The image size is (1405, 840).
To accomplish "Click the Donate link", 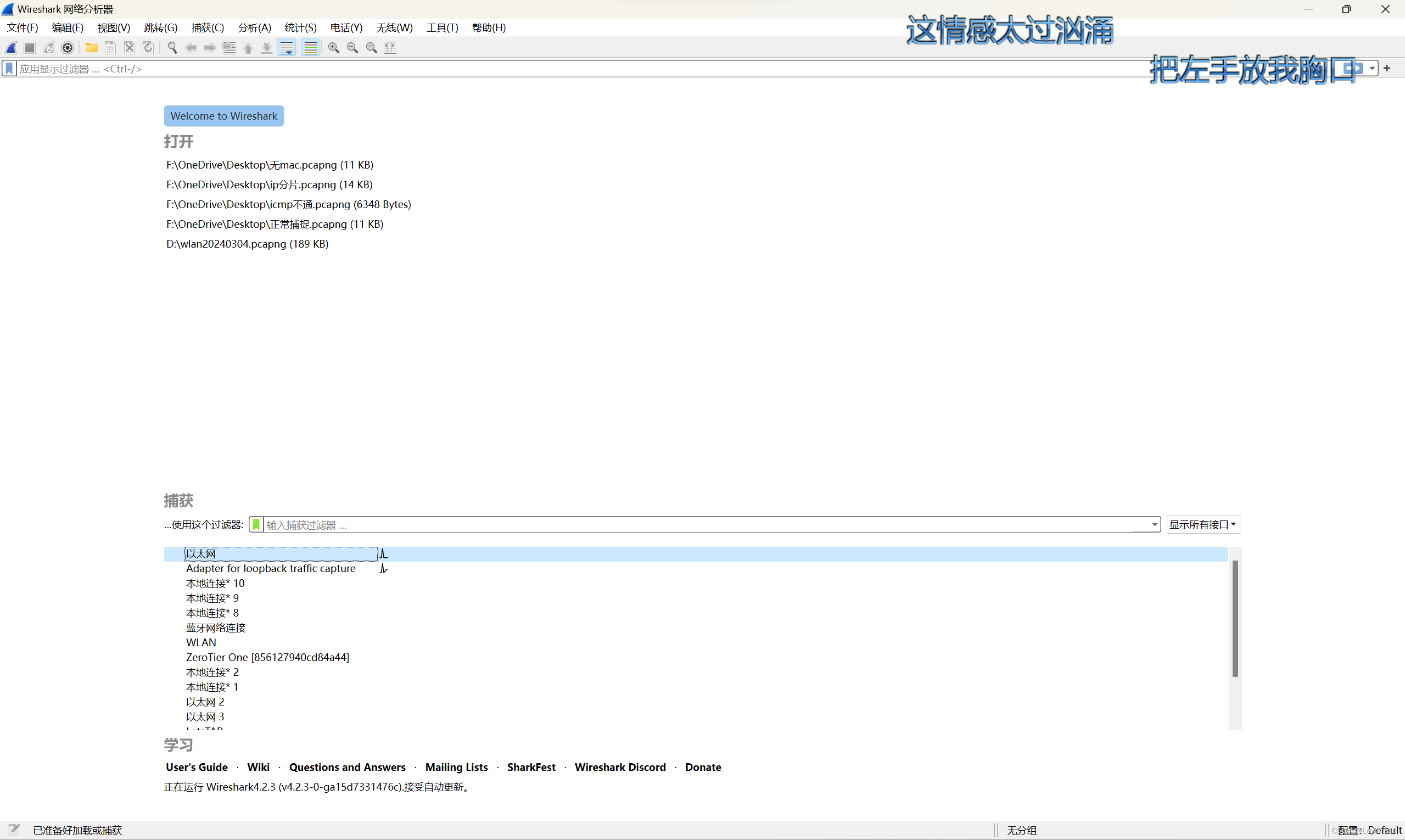I will [702, 767].
